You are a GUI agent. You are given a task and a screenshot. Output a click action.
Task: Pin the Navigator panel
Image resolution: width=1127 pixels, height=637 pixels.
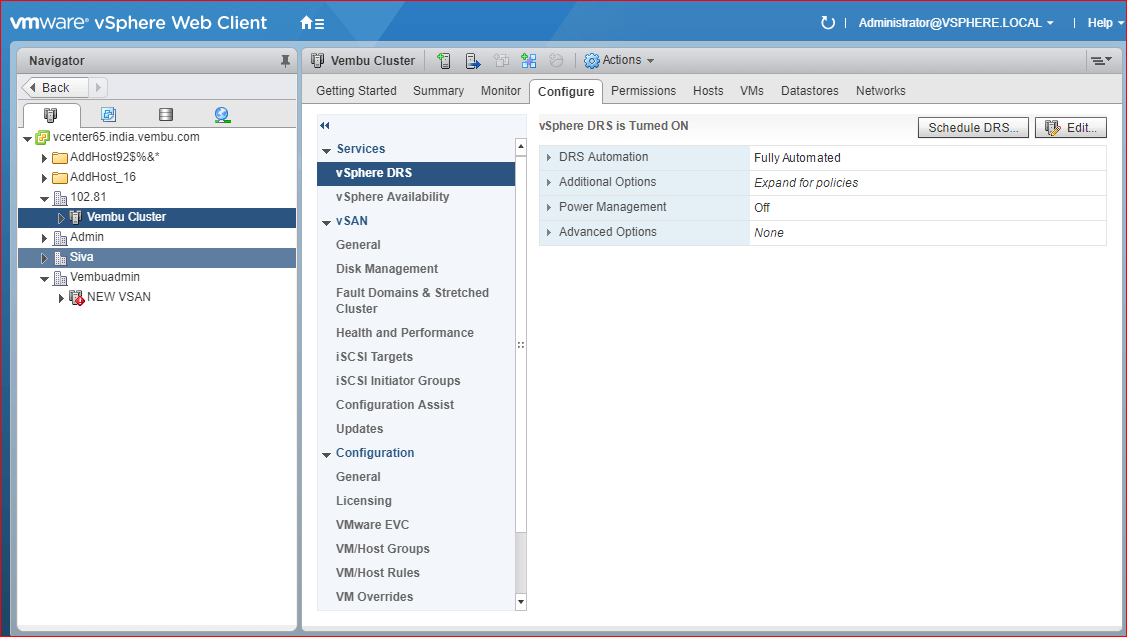coord(285,61)
